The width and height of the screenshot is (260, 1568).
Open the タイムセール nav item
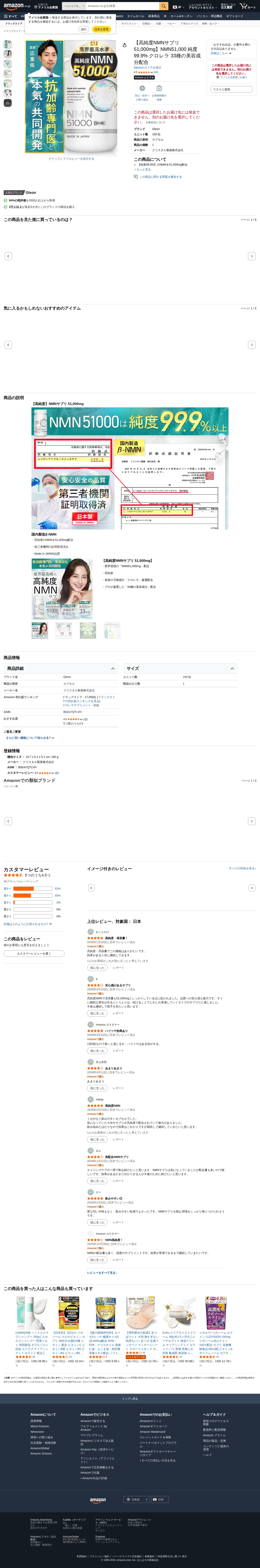pyautogui.click(x=135, y=16)
